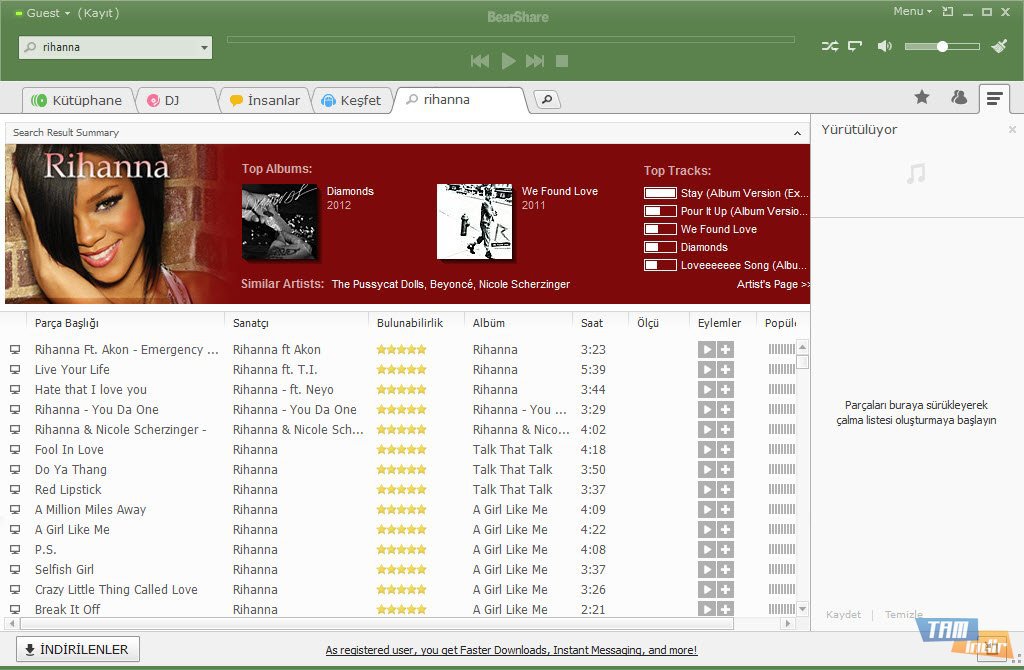Image resolution: width=1024 pixels, height=670 pixels.
Task: Add Red Lipstick to playlist
Action: pos(725,490)
